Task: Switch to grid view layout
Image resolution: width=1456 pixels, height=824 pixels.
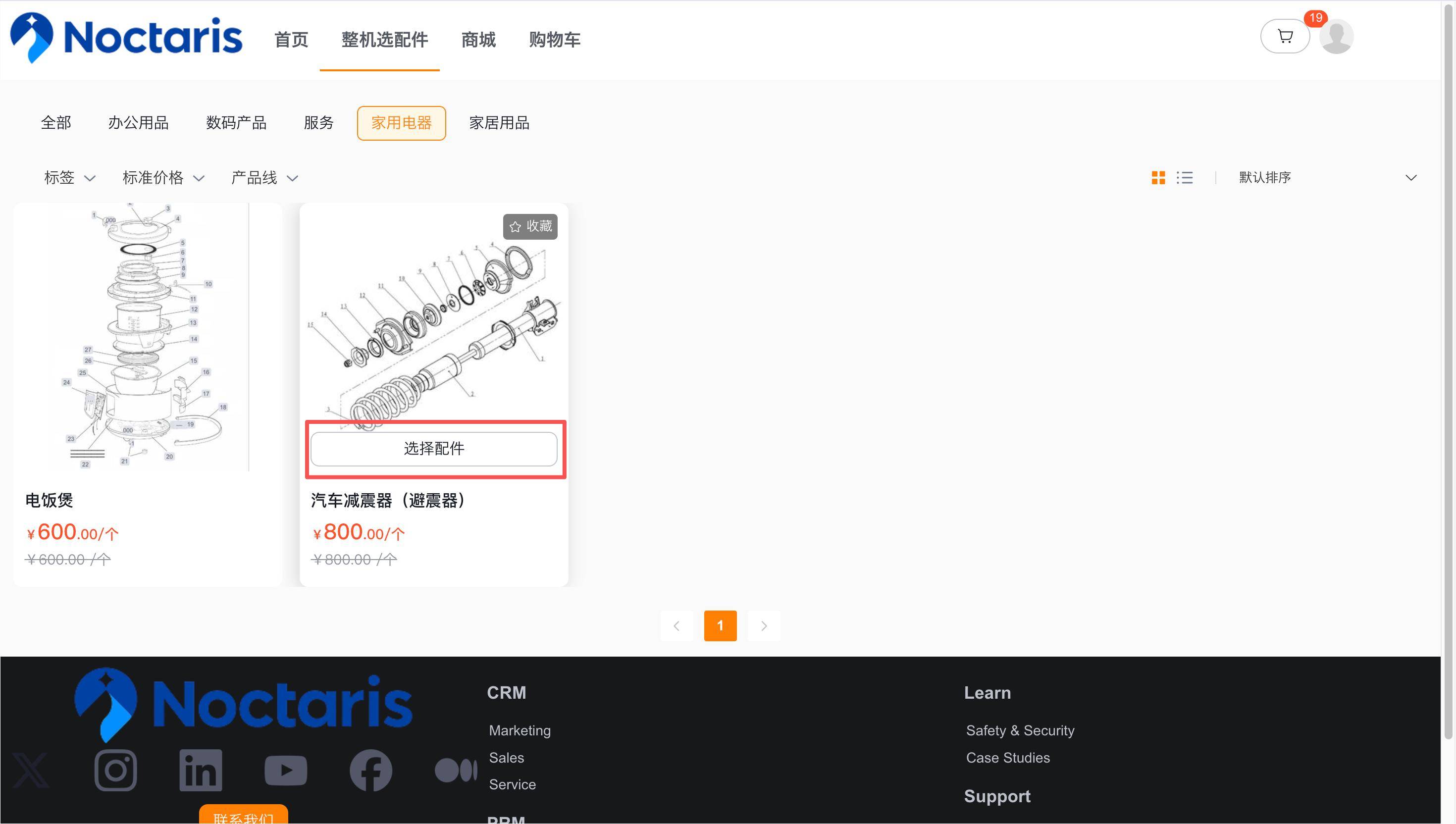Action: pos(1158,178)
